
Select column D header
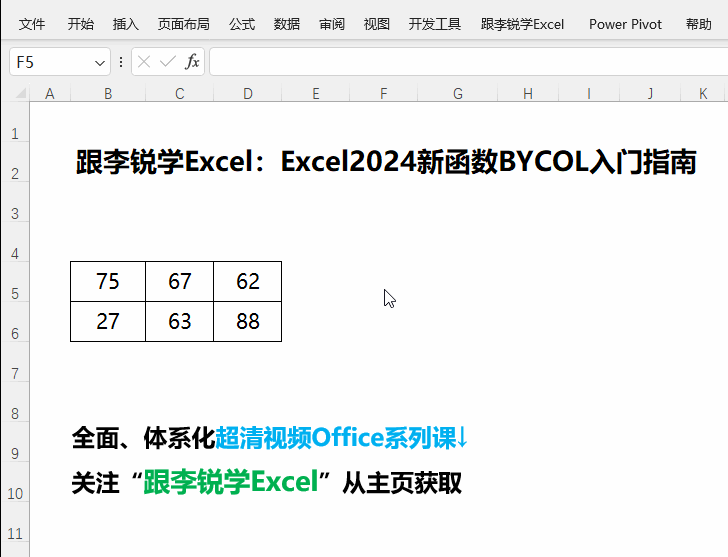click(247, 93)
